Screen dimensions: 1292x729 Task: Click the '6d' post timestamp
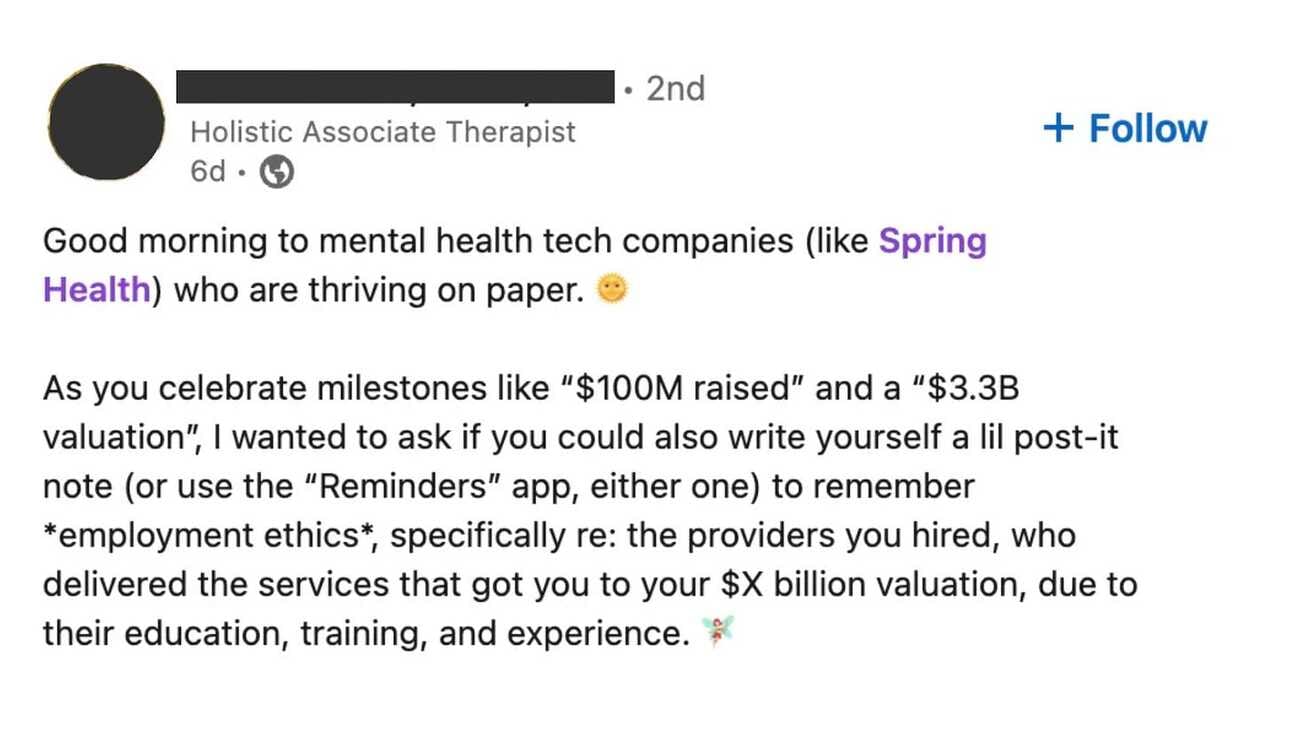(208, 172)
